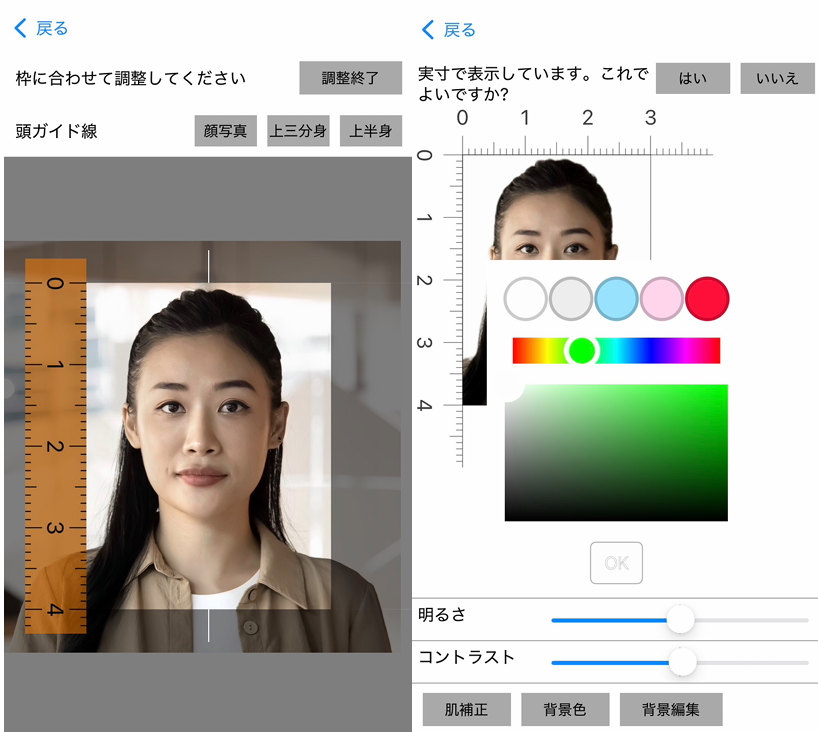Image resolution: width=818 pixels, height=732 pixels.
Task: Switch to the 上三分身 guide
Action: [x=298, y=130]
